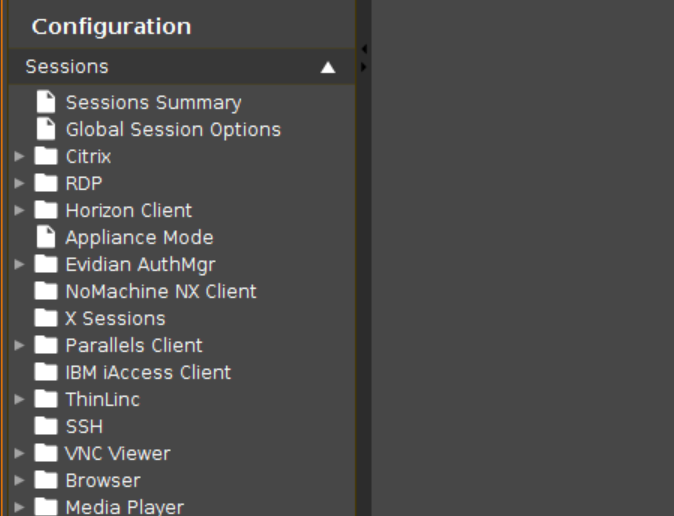The width and height of the screenshot is (674, 516).
Task: Open the Browser tree entry
Action: (x=103, y=480)
